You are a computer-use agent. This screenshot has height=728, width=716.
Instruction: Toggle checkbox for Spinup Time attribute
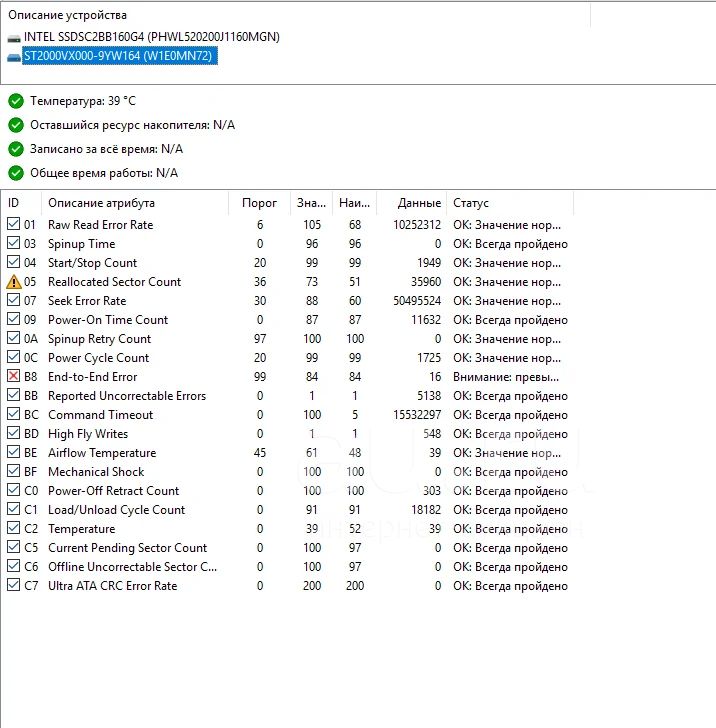pyautogui.click(x=14, y=244)
